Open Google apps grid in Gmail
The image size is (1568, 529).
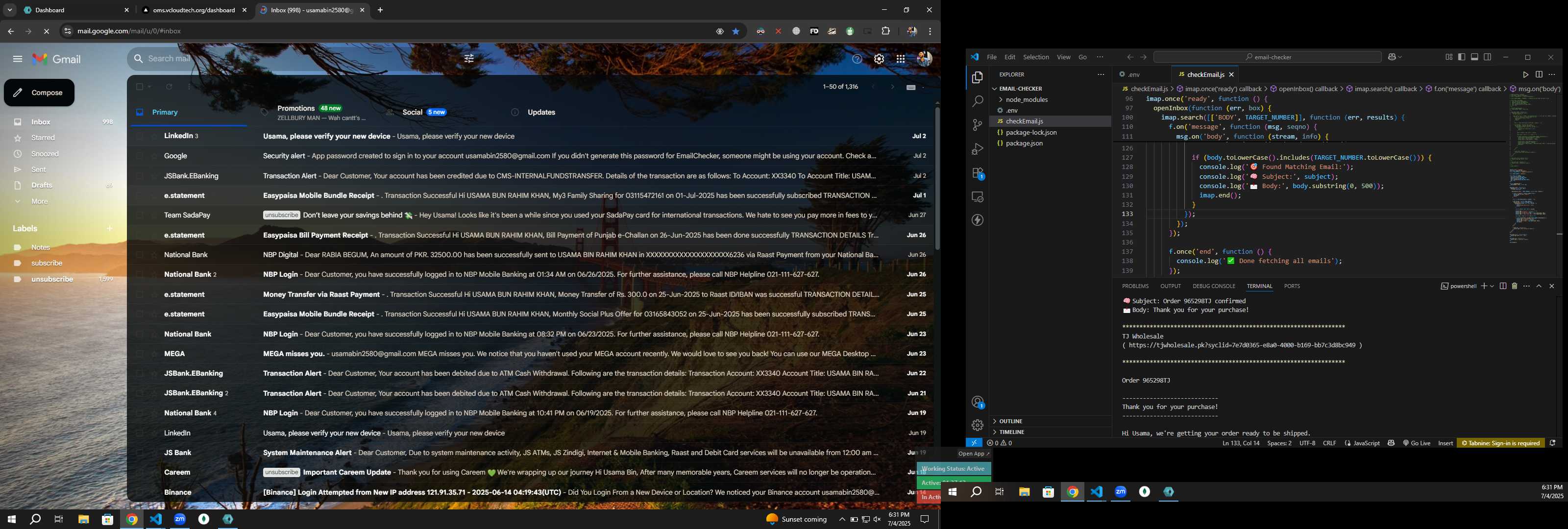pyautogui.click(x=901, y=59)
